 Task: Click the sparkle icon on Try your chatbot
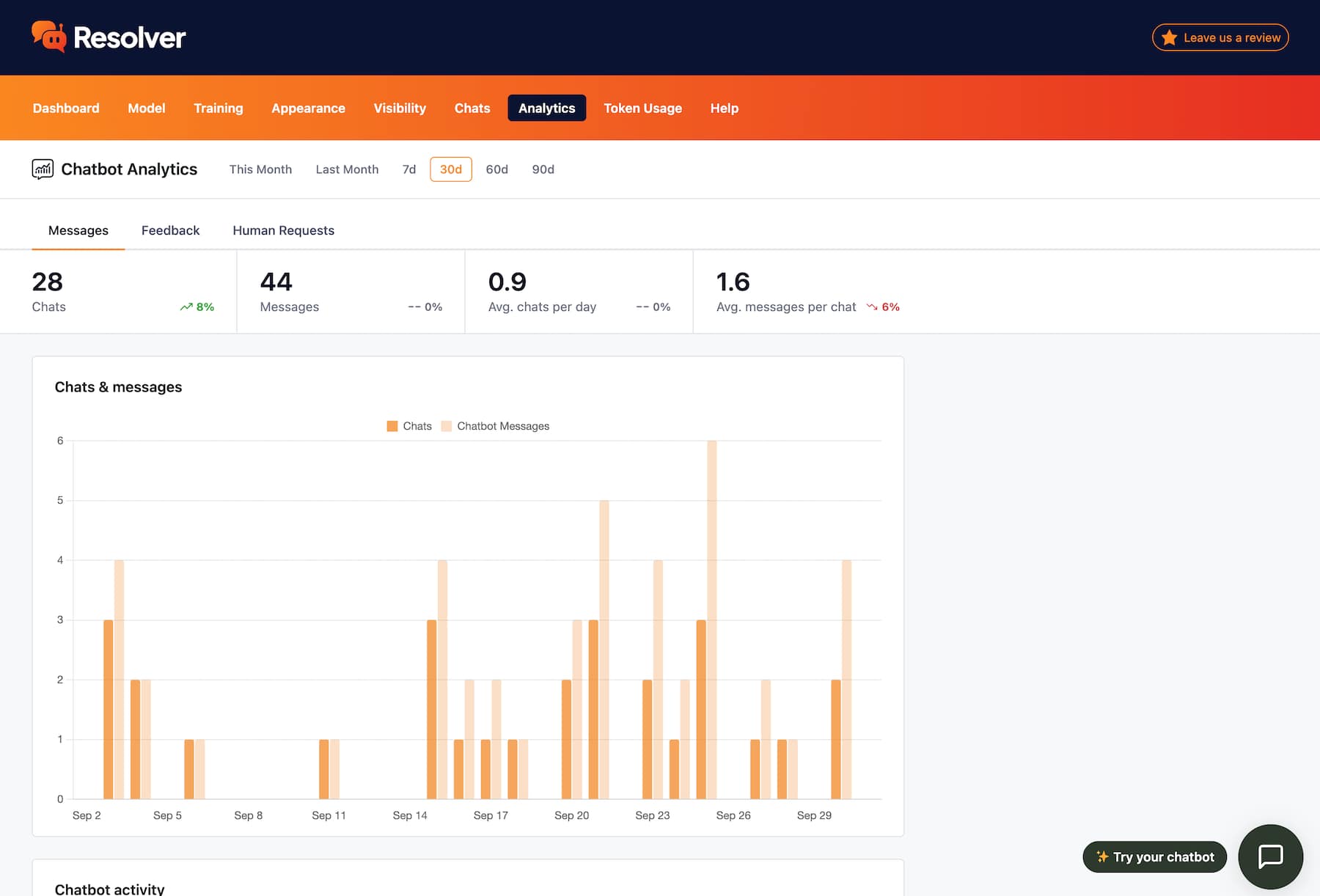pyautogui.click(x=1101, y=856)
